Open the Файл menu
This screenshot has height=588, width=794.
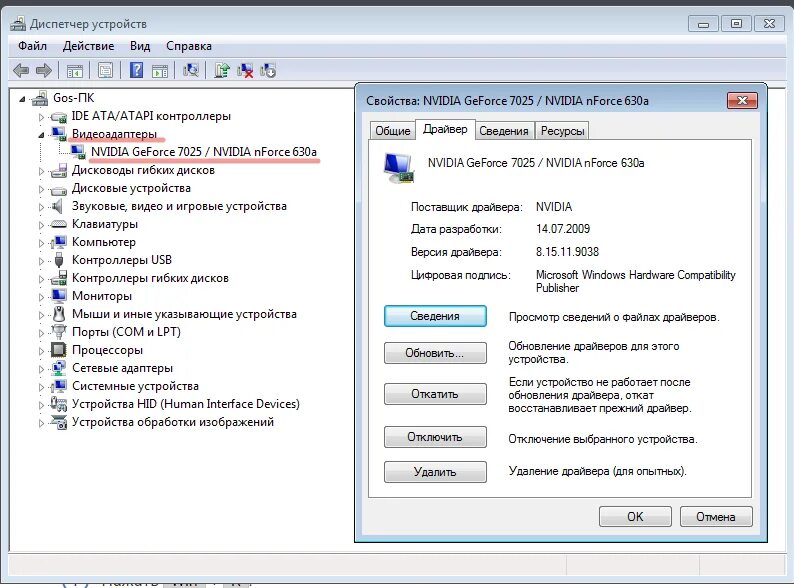(x=32, y=46)
